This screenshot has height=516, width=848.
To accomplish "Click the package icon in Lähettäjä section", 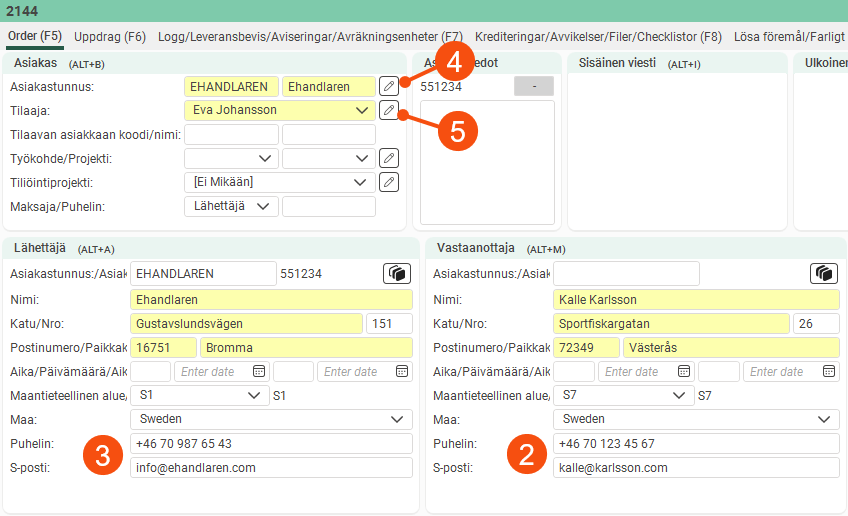I will click(x=397, y=273).
